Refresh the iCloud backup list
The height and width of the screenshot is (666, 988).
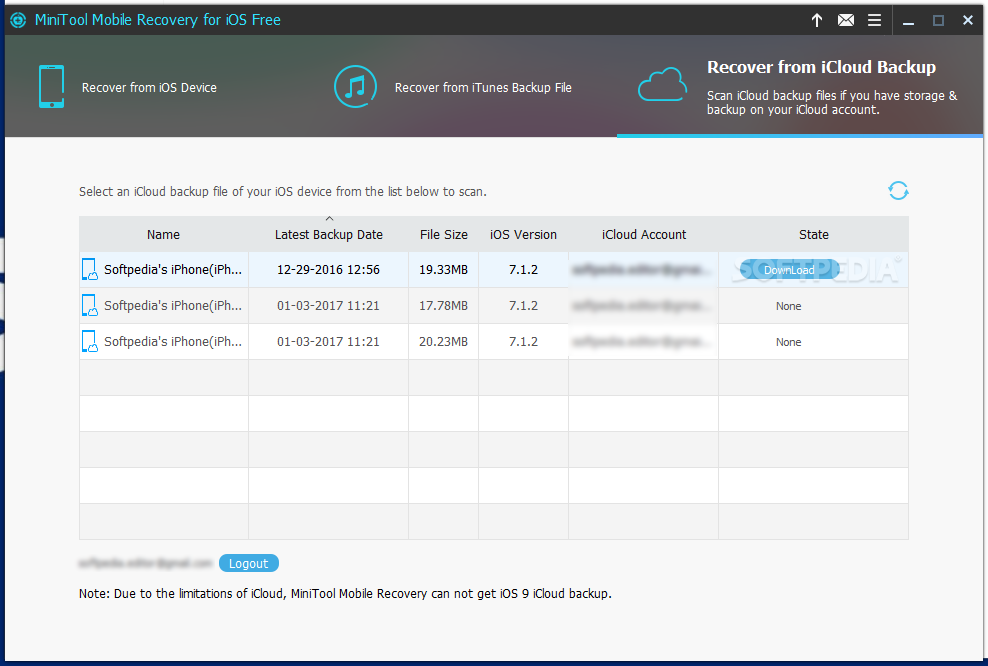tap(898, 190)
